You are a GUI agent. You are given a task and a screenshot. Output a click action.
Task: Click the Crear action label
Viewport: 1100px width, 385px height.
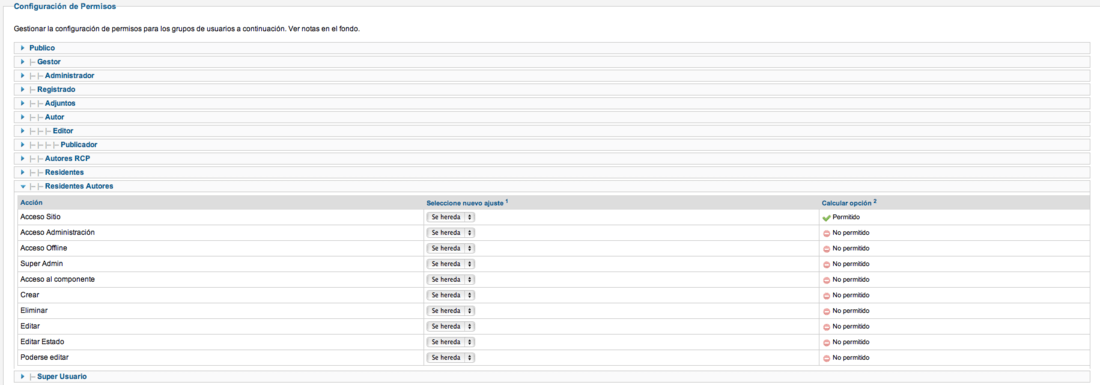pos(29,295)
